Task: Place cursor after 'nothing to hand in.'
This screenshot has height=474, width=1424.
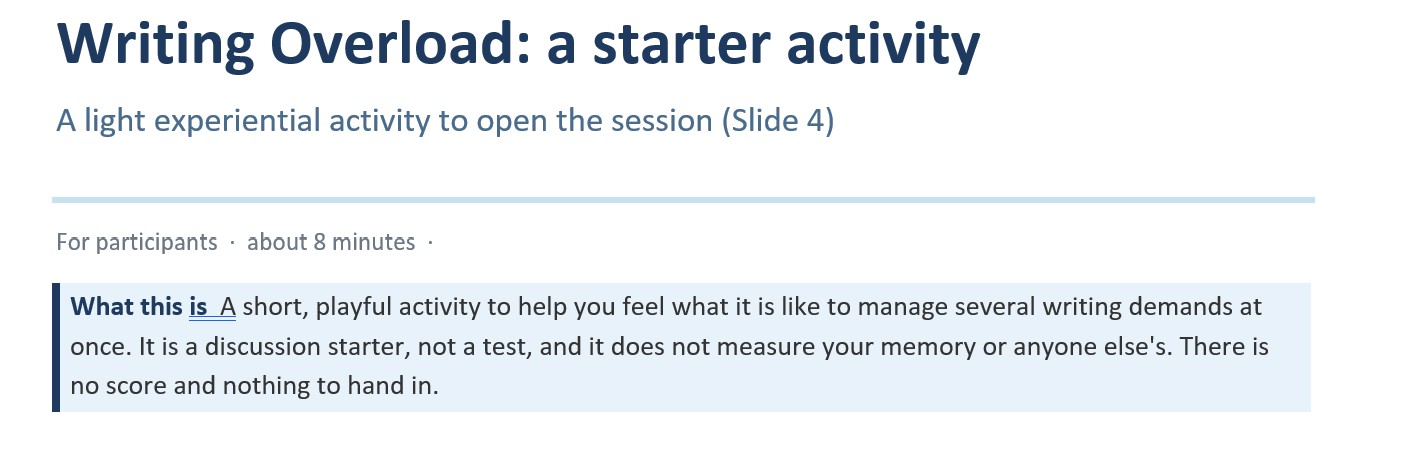Action: point(441,386)
